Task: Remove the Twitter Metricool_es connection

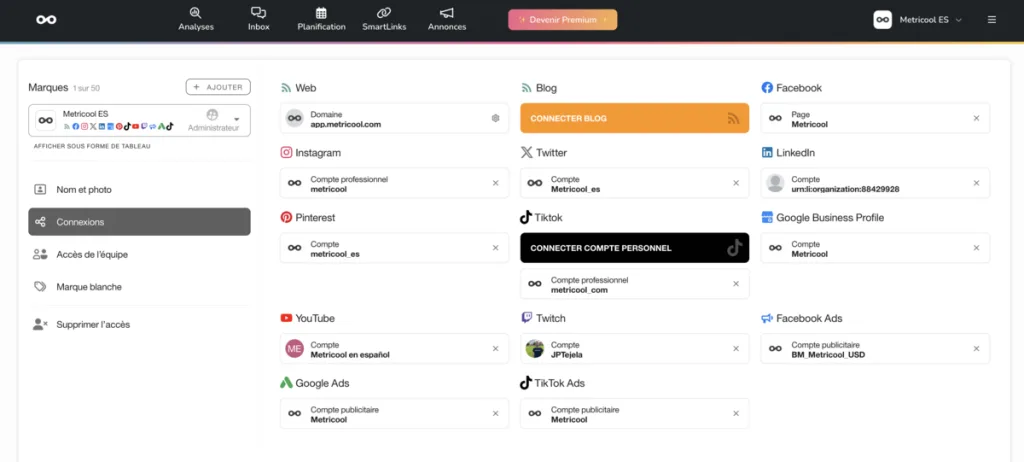Action: 736,183
